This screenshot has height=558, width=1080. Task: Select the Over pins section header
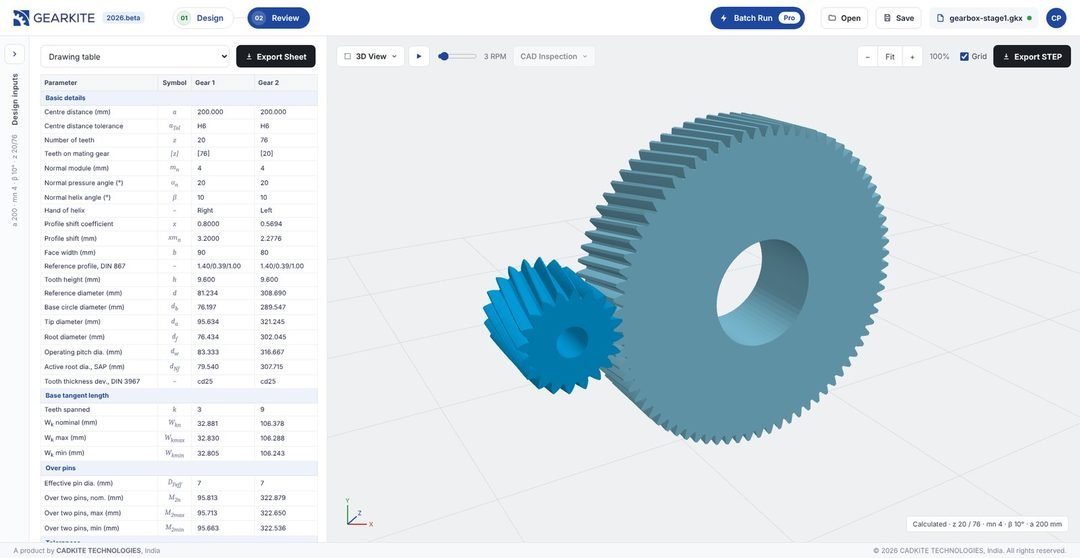click(179, 468)
